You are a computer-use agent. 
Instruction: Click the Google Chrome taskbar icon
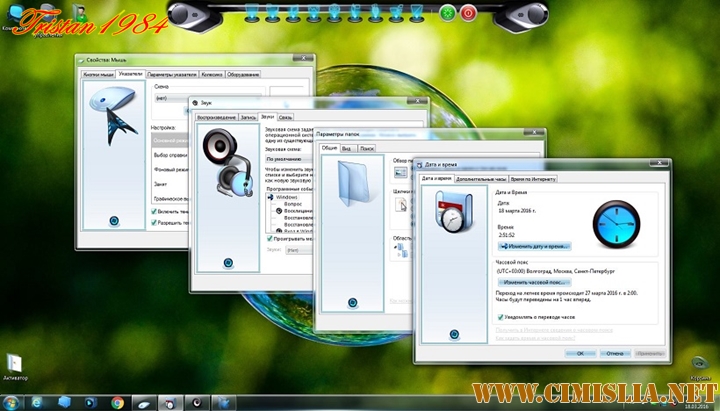point(117,402)
